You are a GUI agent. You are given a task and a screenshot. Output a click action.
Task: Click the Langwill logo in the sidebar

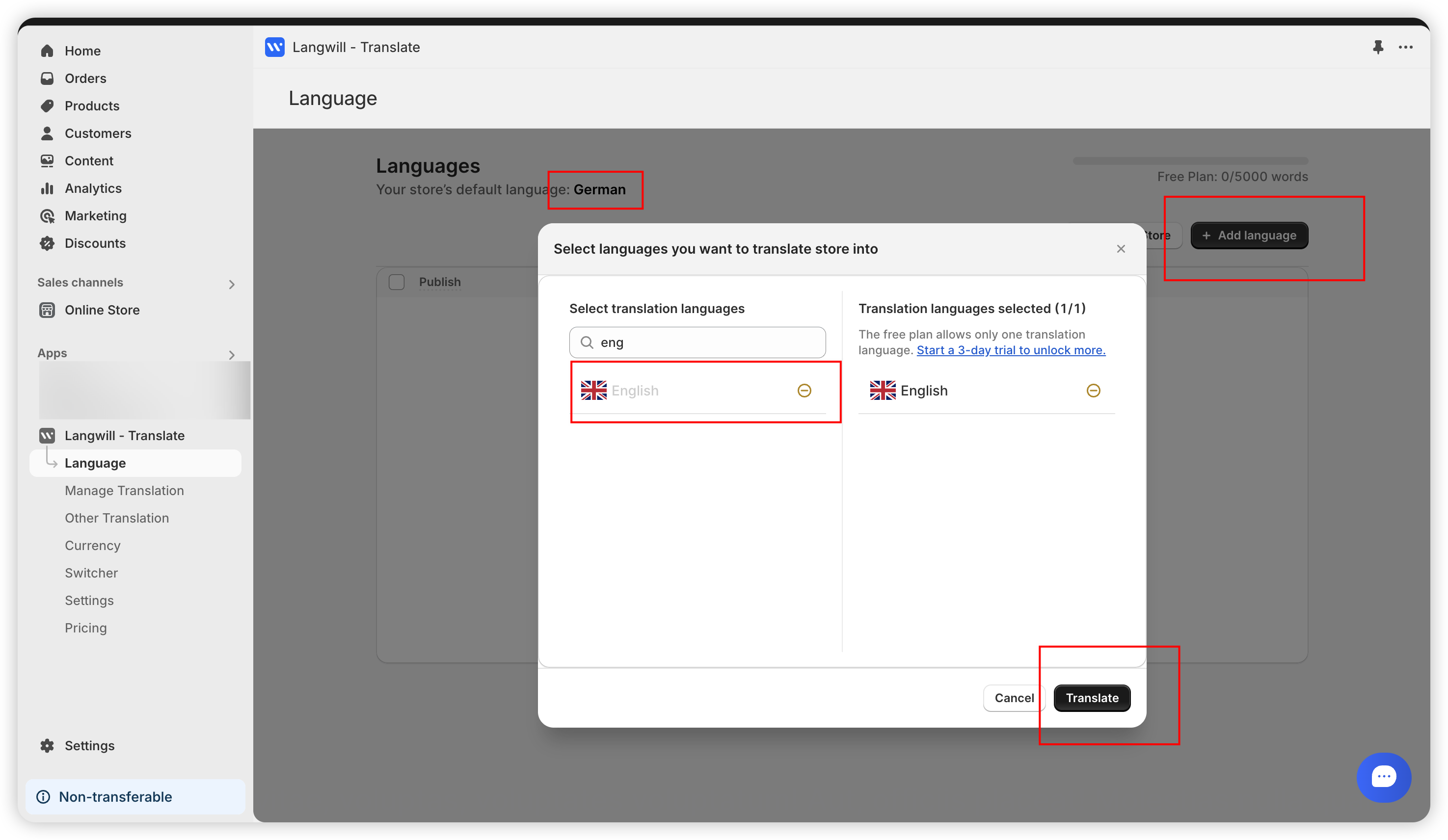[x=47, y=436]
